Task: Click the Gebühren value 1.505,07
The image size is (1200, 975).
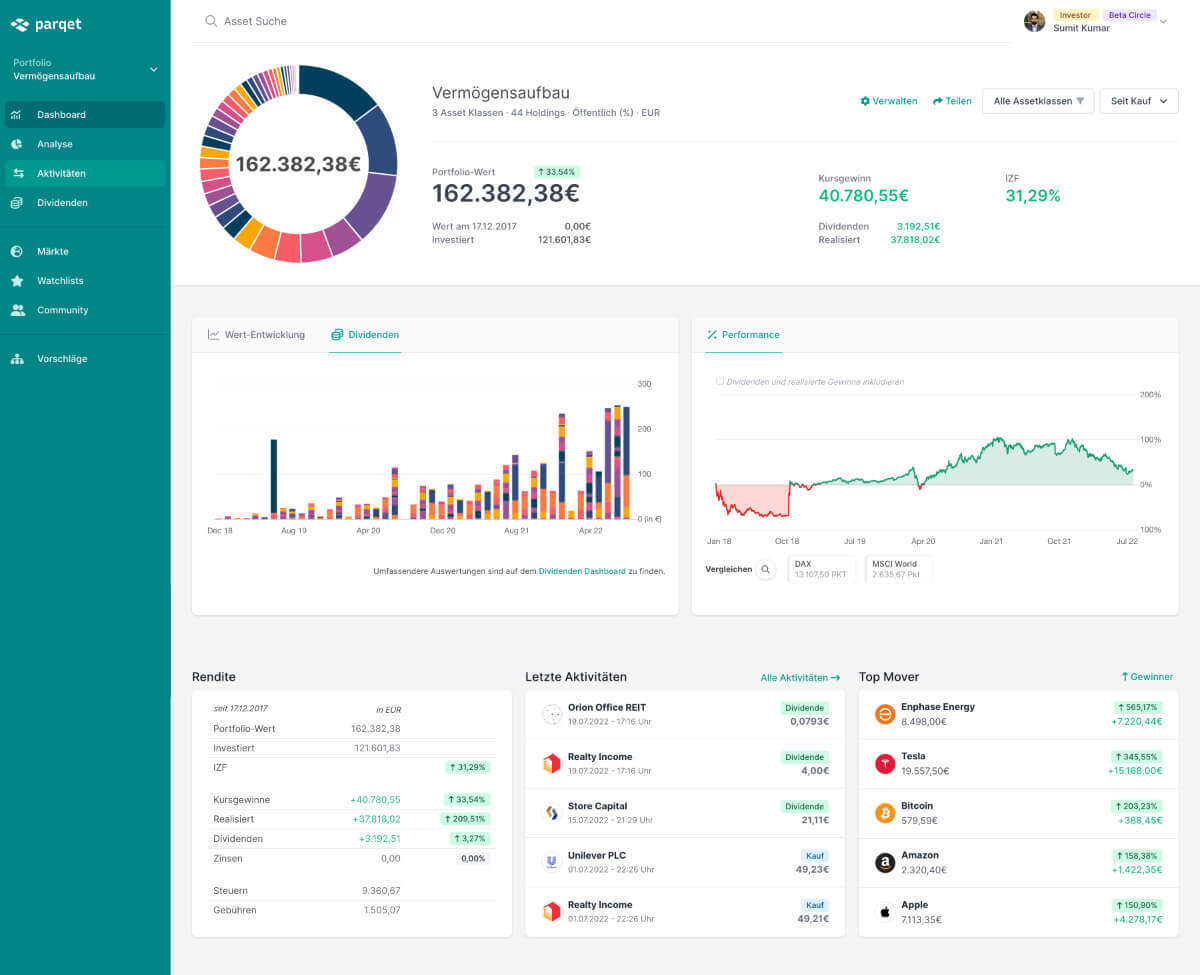Action: coord(382,911)
